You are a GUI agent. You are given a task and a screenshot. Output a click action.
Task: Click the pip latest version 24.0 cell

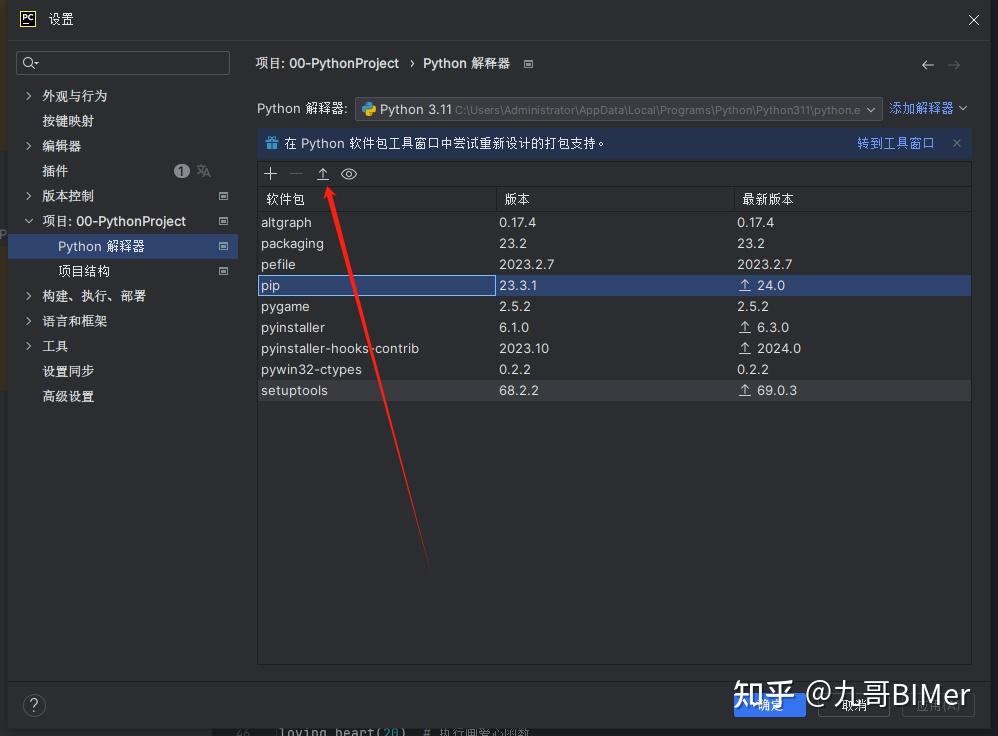(x=853, y=285)
